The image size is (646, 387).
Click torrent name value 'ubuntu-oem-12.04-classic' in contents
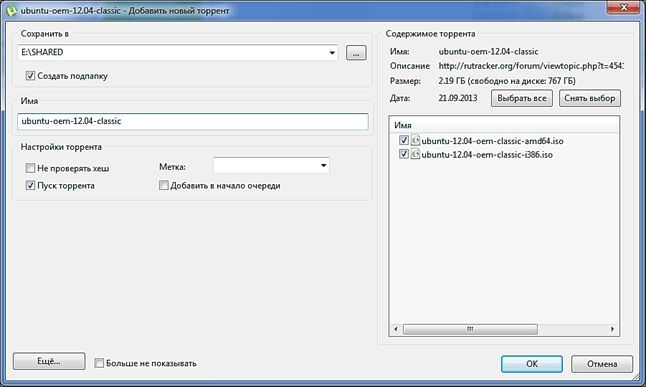click(488, 52)
